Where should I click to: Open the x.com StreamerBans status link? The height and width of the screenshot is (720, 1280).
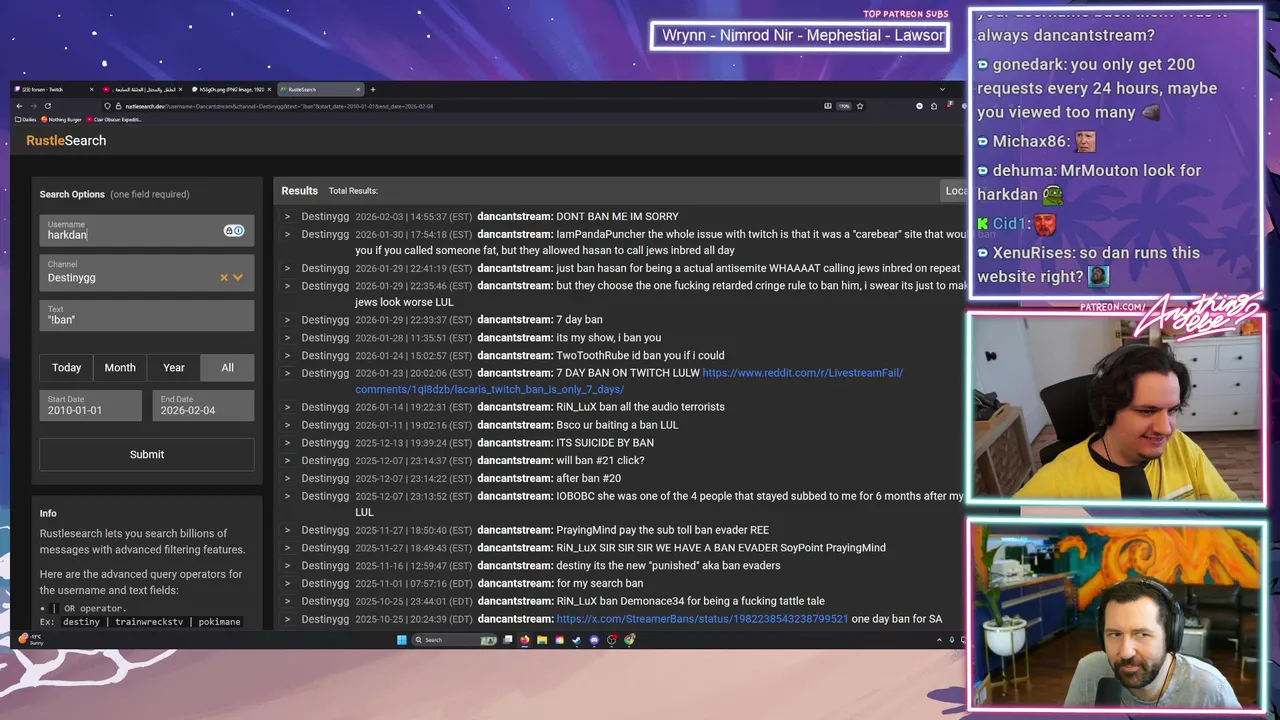pyautogui.click(x=702, y=619)
